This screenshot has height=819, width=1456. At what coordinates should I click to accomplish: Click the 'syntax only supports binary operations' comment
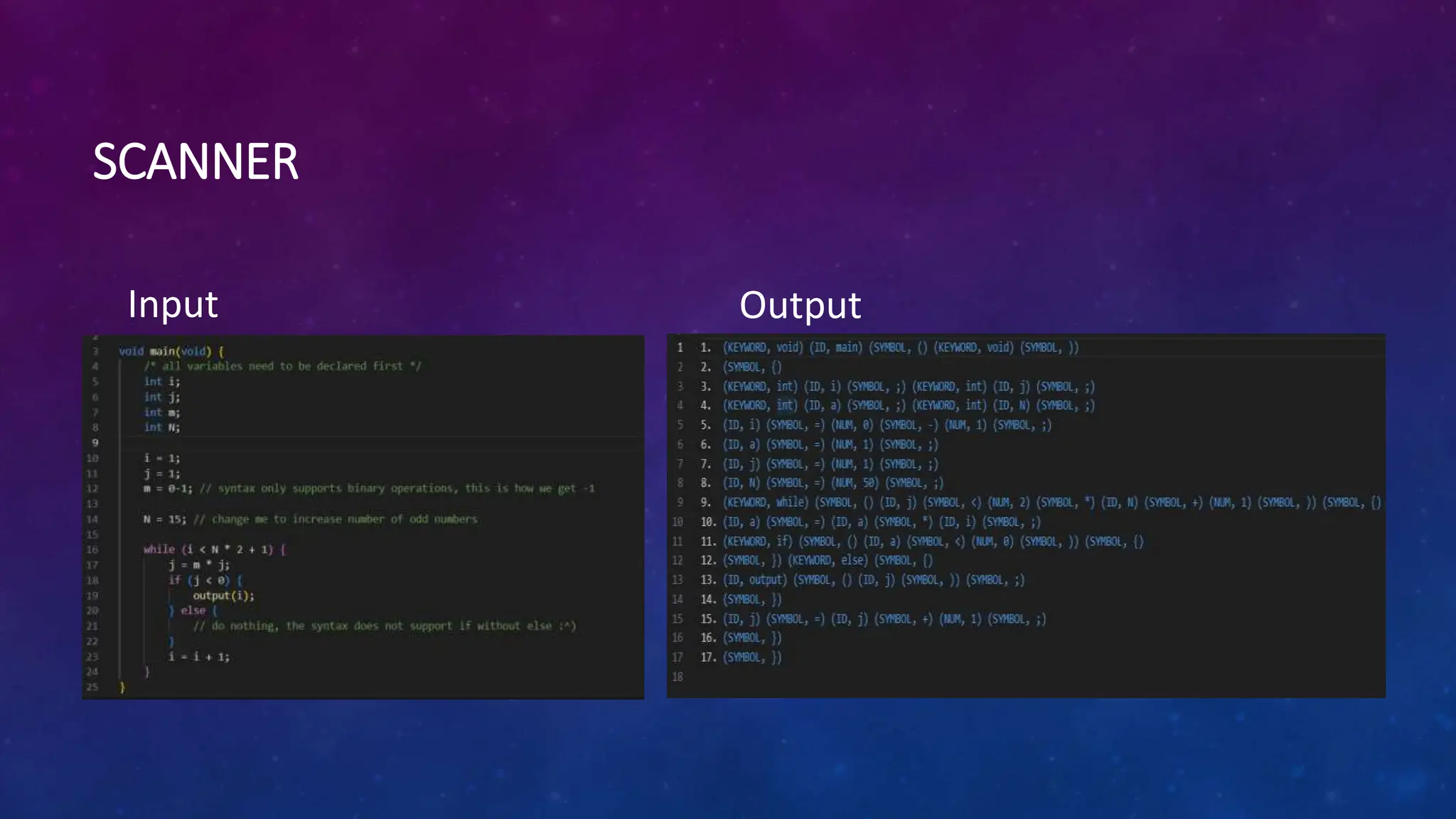click(397, 488)
